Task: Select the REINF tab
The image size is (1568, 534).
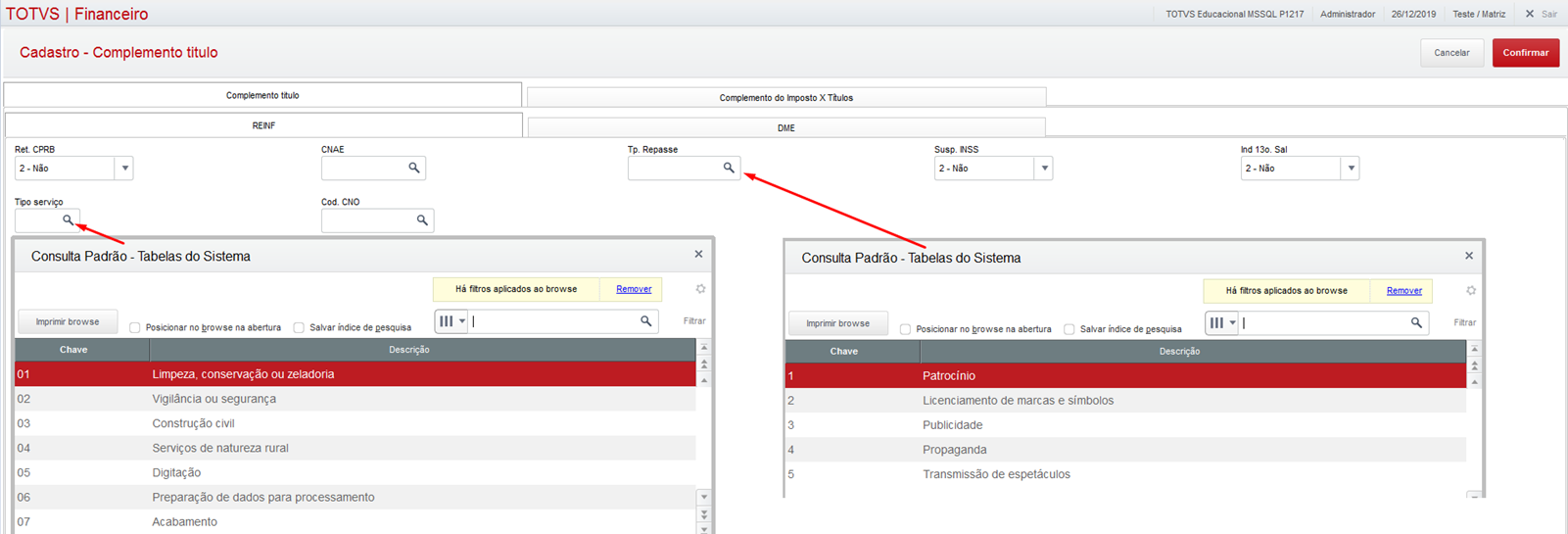Action: click(263, 125)
